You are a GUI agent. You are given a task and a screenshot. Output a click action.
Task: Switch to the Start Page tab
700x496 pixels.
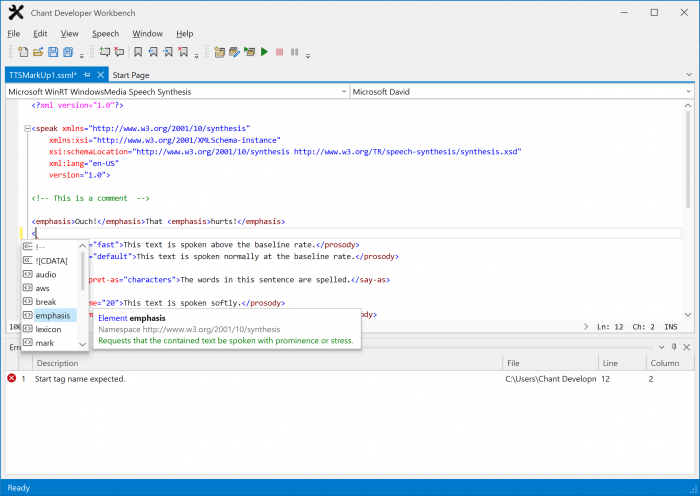131,75
